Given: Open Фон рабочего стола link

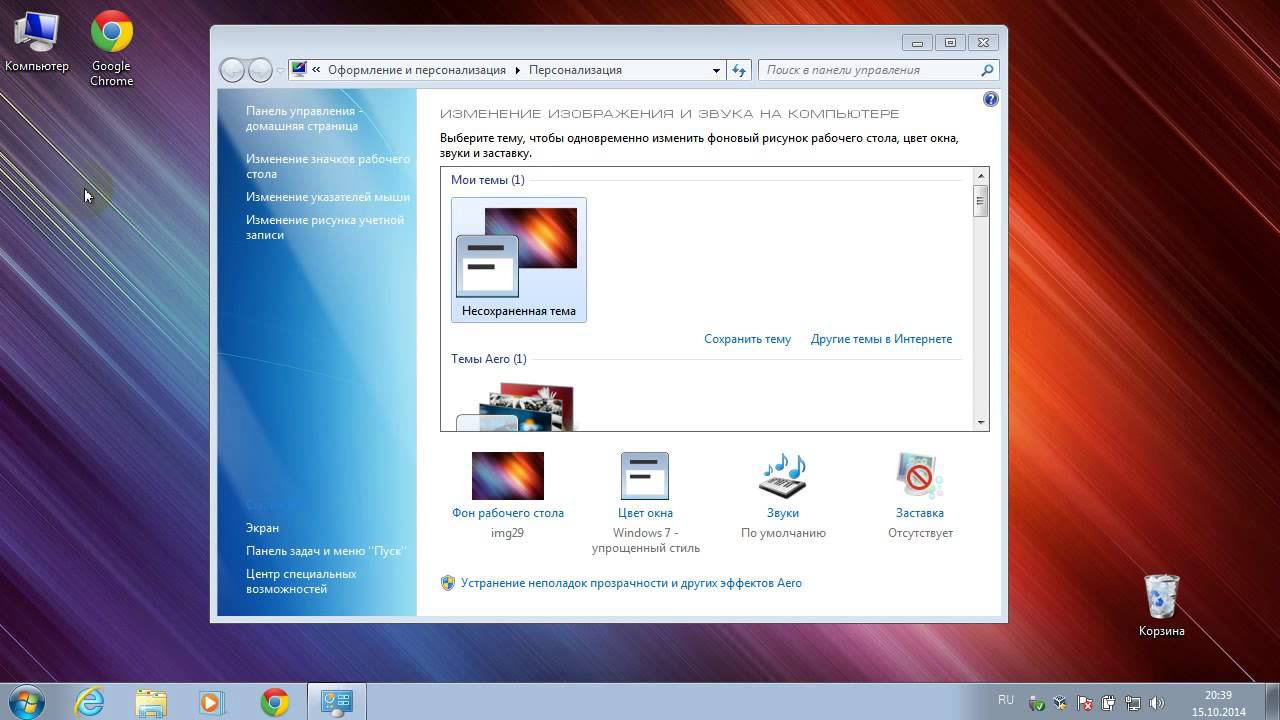Looking at the screenshot, I should 508,513.
